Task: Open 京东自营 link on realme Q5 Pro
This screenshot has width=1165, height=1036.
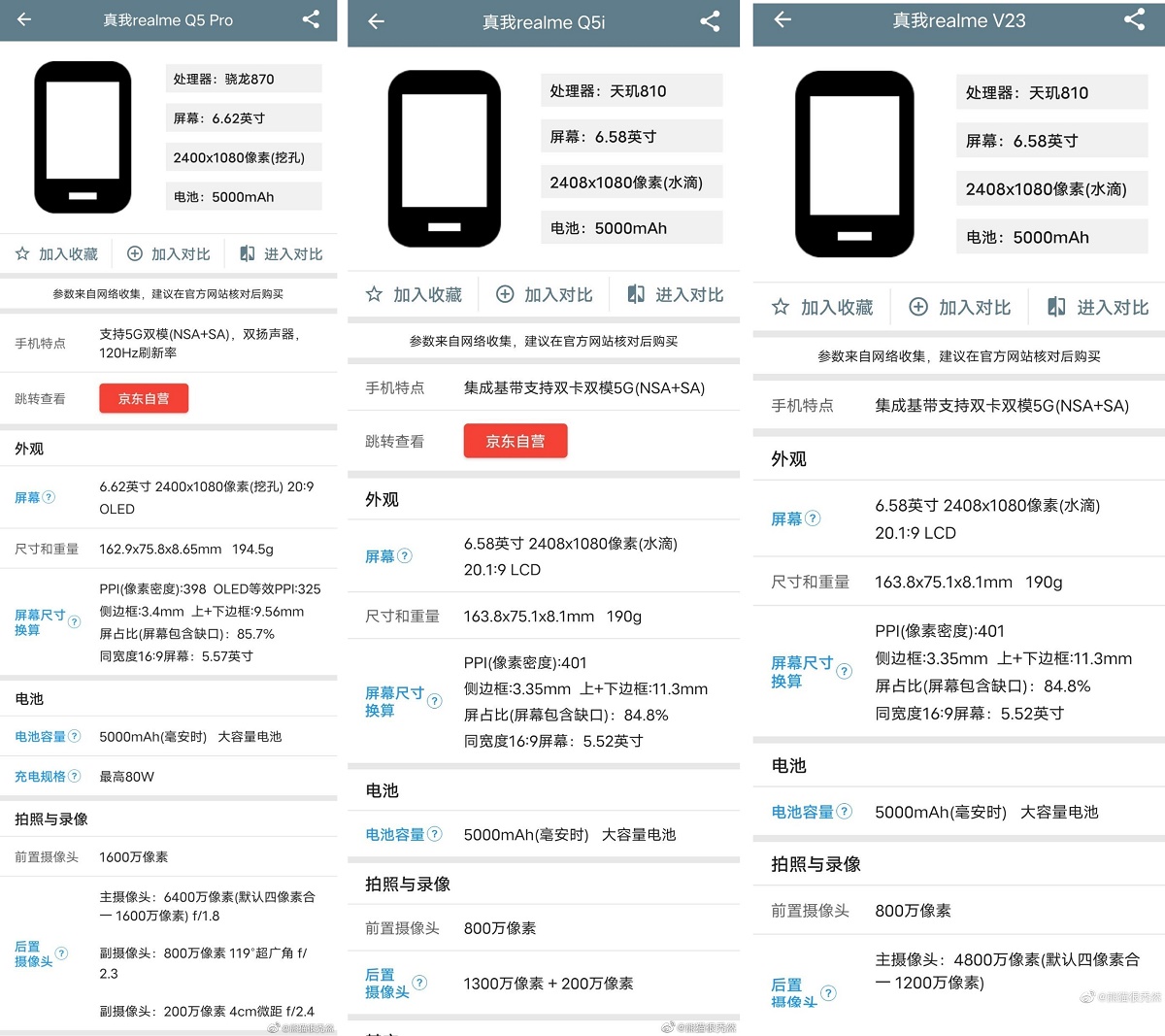Action: click(x=144, y=398)
